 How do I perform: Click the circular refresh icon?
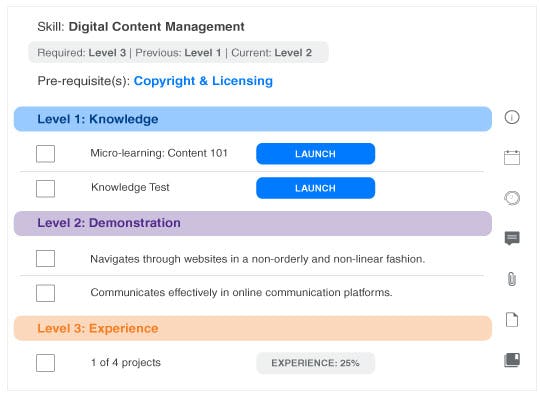(512, 198)
